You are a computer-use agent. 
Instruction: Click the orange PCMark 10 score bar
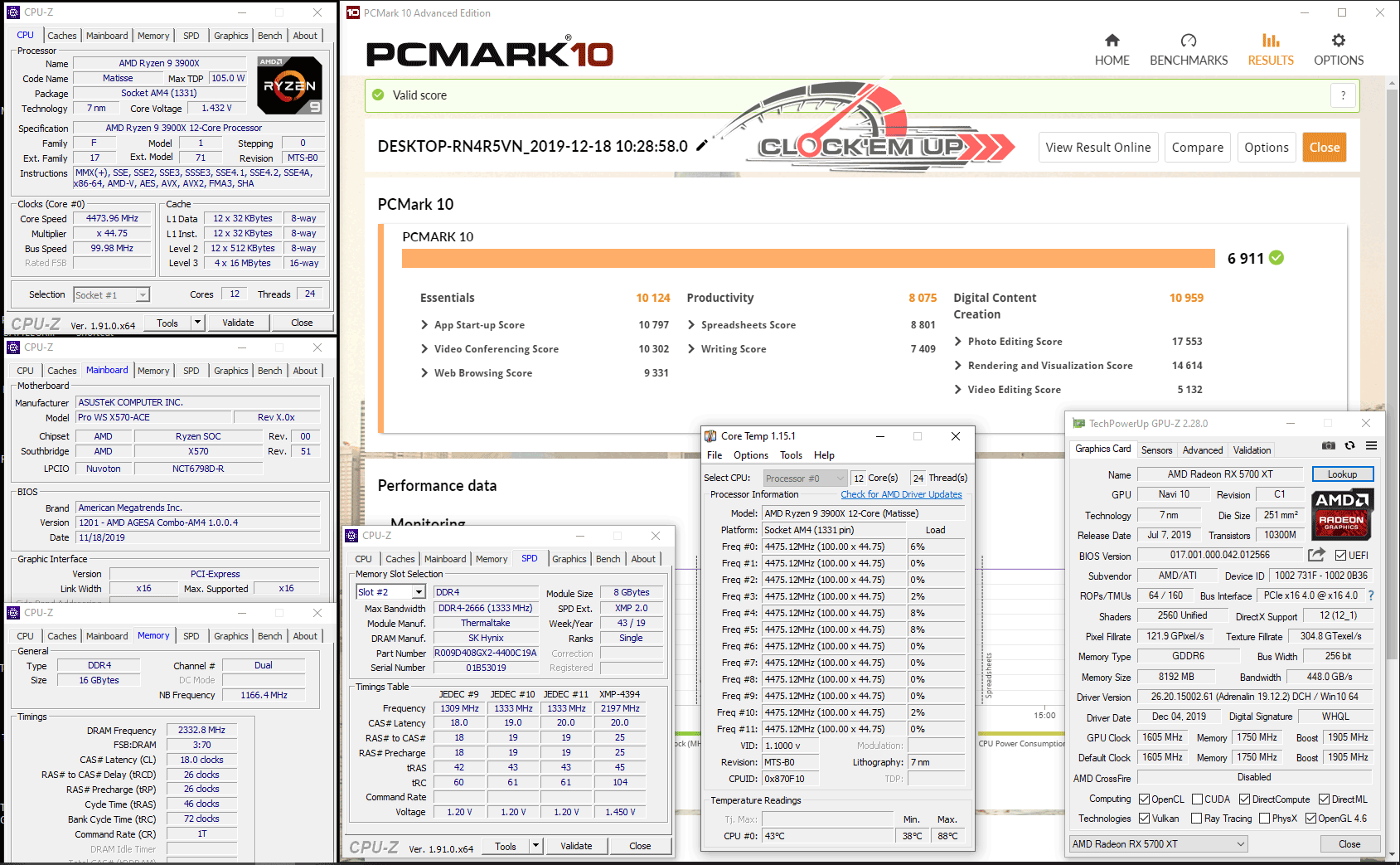coord(808,258)
